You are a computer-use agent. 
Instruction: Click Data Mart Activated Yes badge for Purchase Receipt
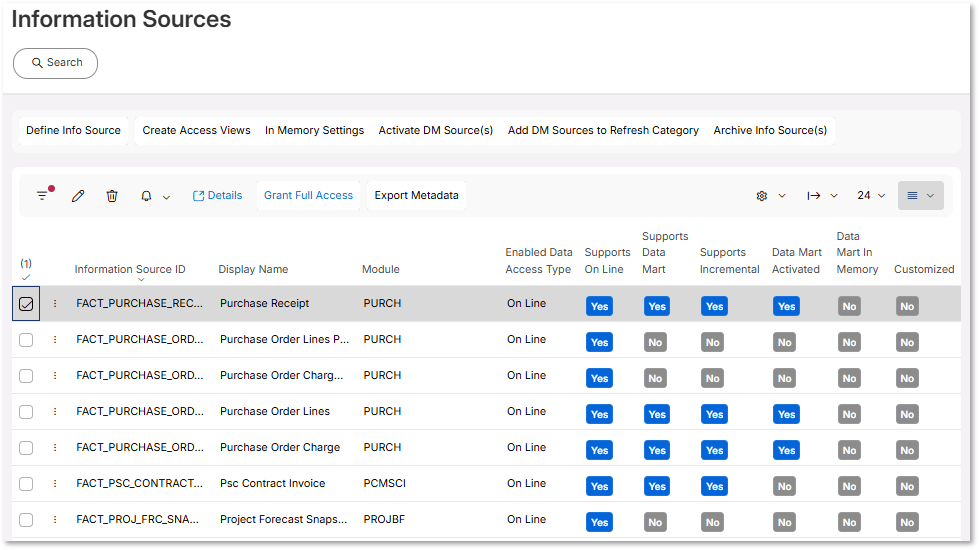coord(787,307)
